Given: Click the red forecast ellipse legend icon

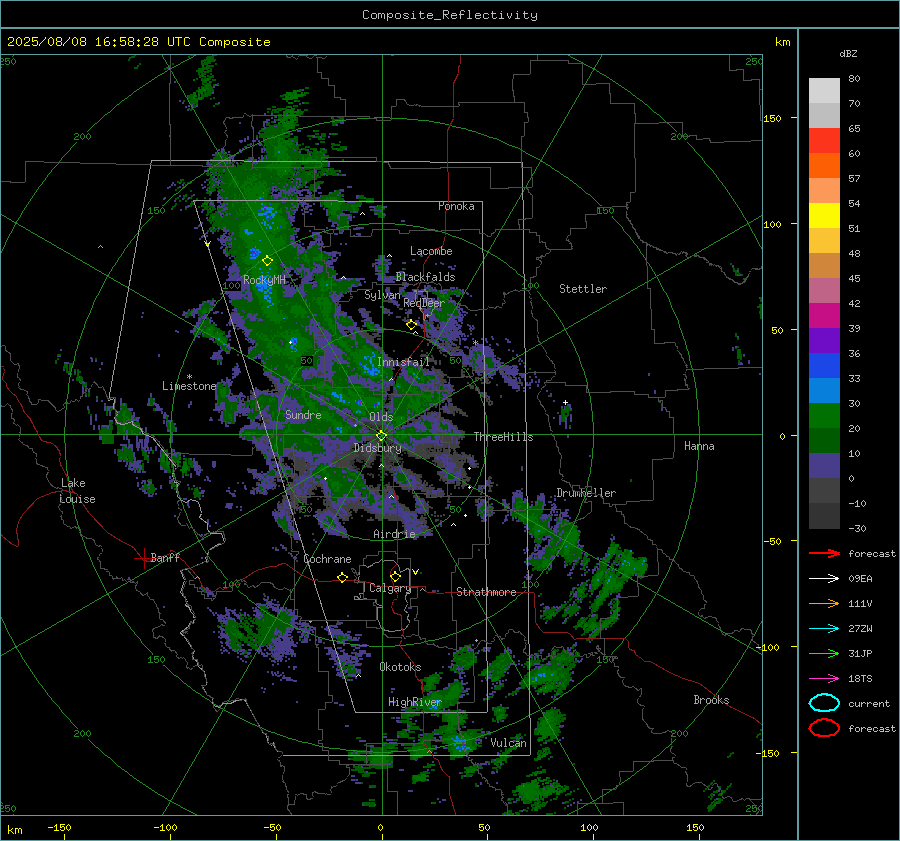Looking at the screenshot, I should 824,728.
